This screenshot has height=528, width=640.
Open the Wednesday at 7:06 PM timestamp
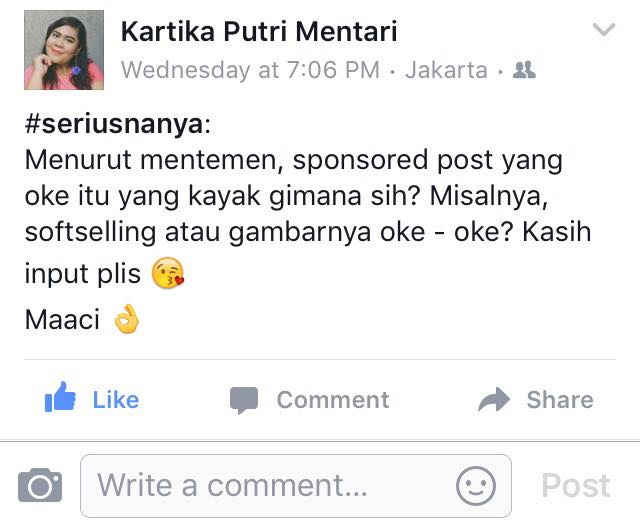point(250,69)
